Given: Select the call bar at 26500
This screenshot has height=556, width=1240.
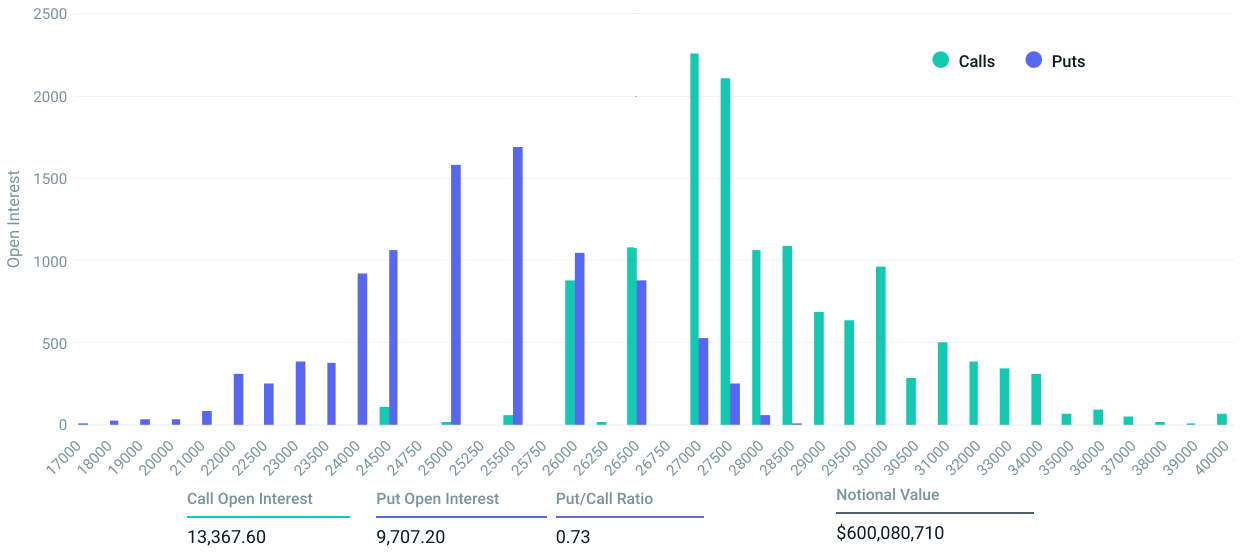Looking at the screenshot, I should click(x=632, y=336).
